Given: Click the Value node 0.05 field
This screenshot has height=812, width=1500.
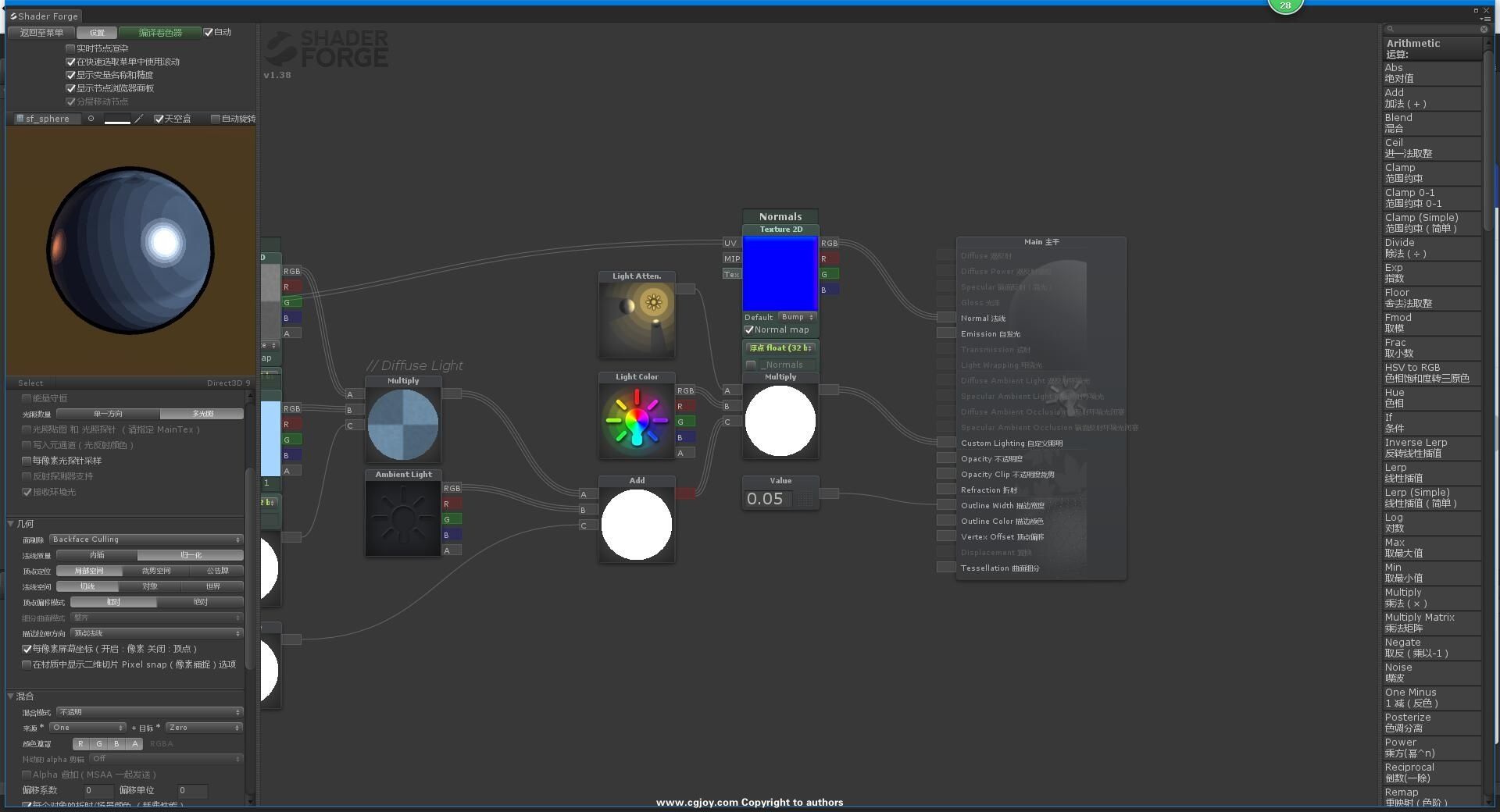Looking at the screenshot, I should coord(769,499).
